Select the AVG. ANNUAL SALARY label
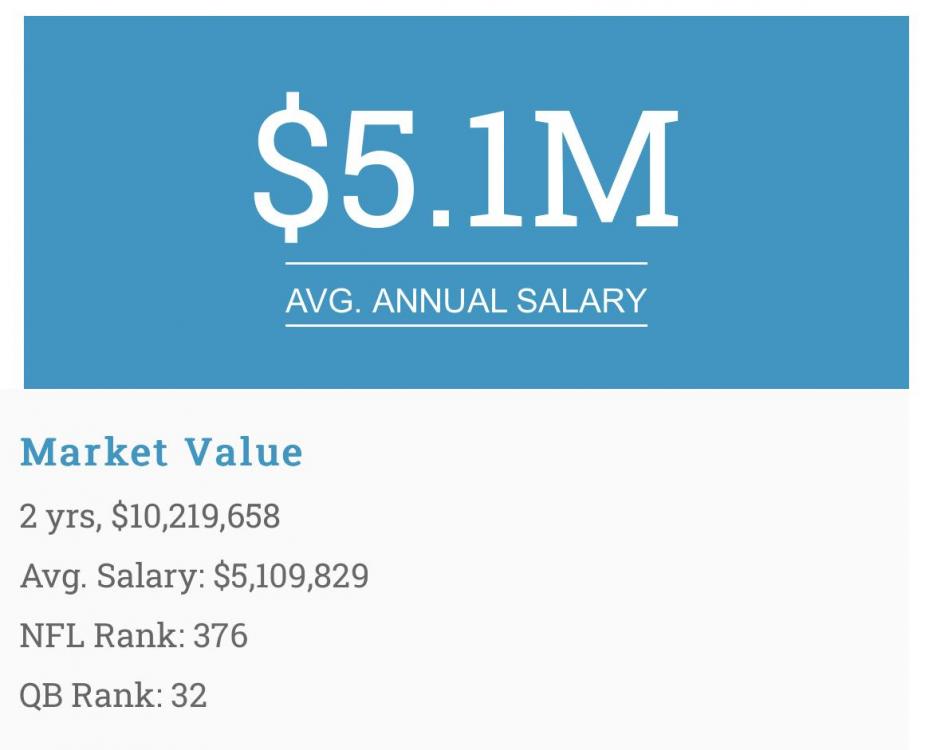The width and height of the screenshot is (933, 750). pyautogui.click(x=466, y=301)
